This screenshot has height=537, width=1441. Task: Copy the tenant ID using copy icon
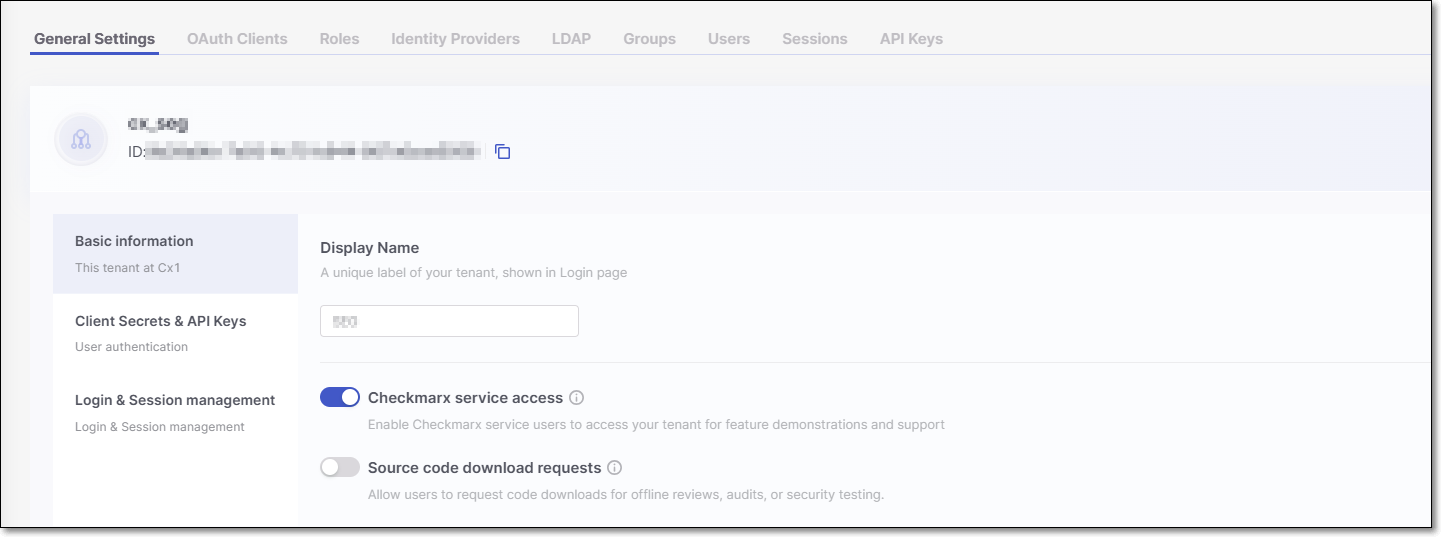coord(503,152)
